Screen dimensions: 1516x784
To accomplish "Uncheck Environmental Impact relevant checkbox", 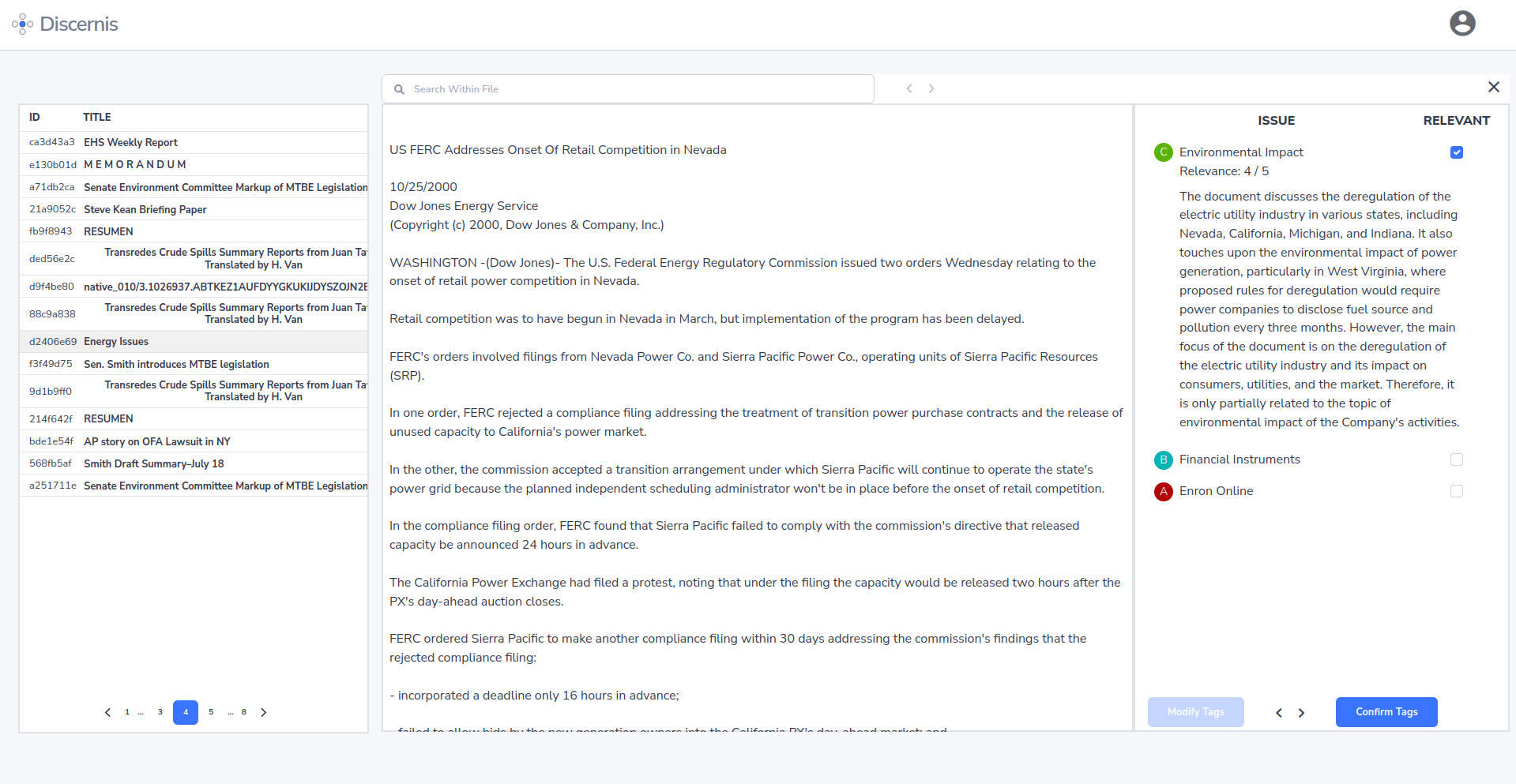I will point(1457,152).
